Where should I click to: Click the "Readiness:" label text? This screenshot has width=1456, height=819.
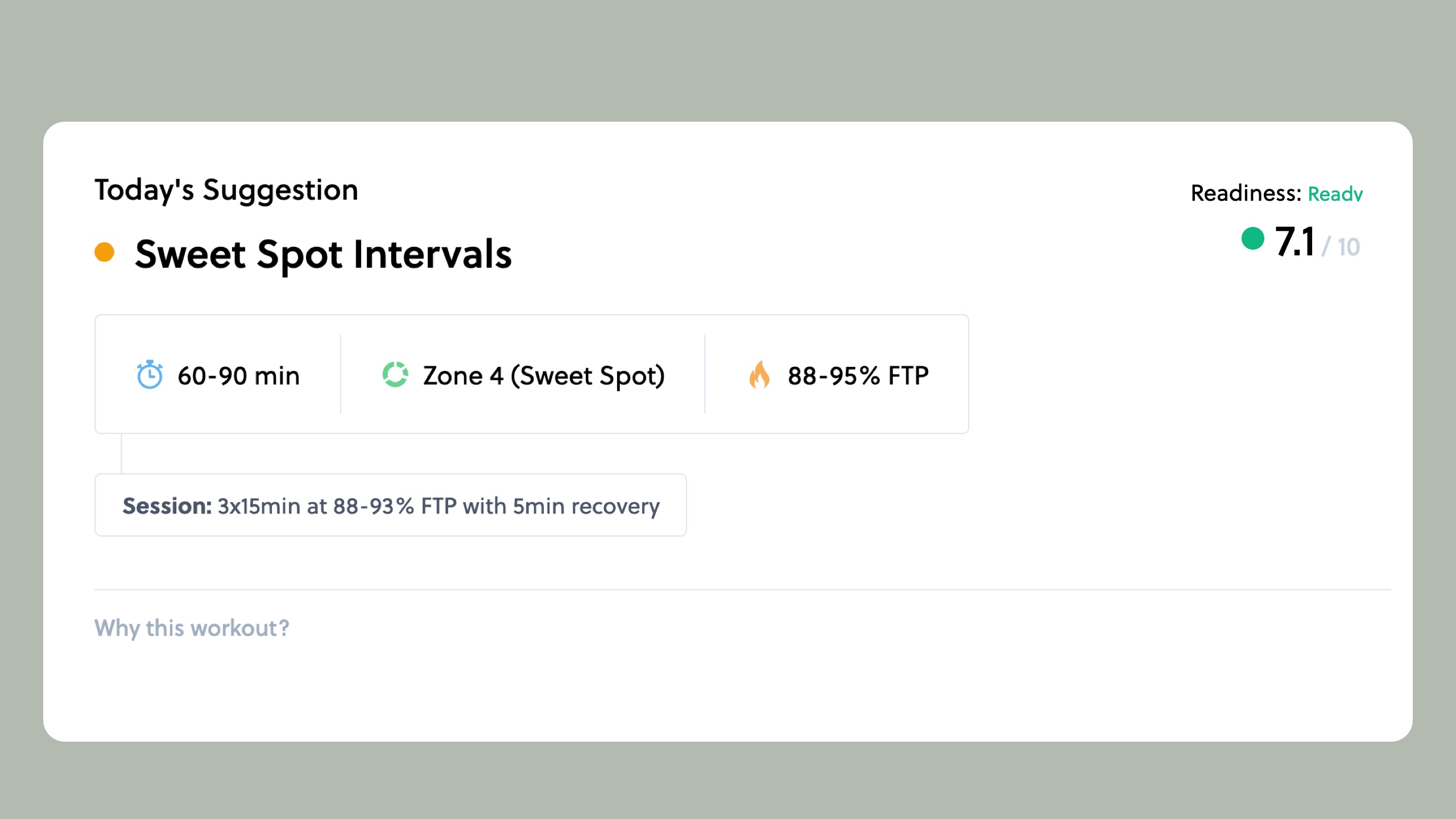click(x=1246, y=193)
